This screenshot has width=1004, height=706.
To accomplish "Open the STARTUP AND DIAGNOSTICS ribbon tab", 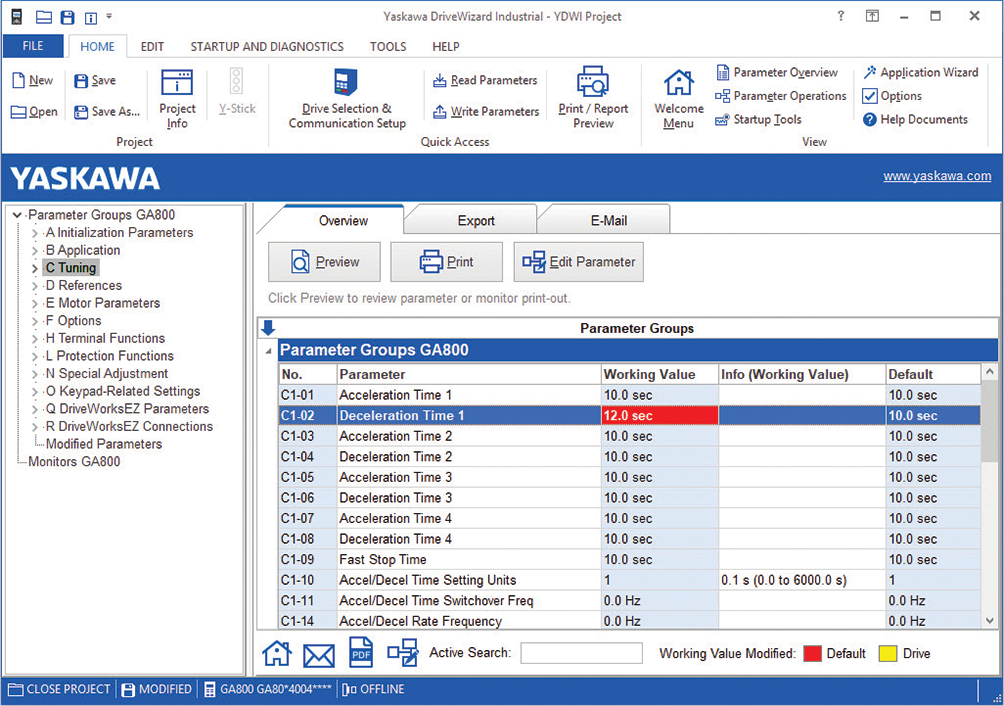I will click(x=267, y=47).
